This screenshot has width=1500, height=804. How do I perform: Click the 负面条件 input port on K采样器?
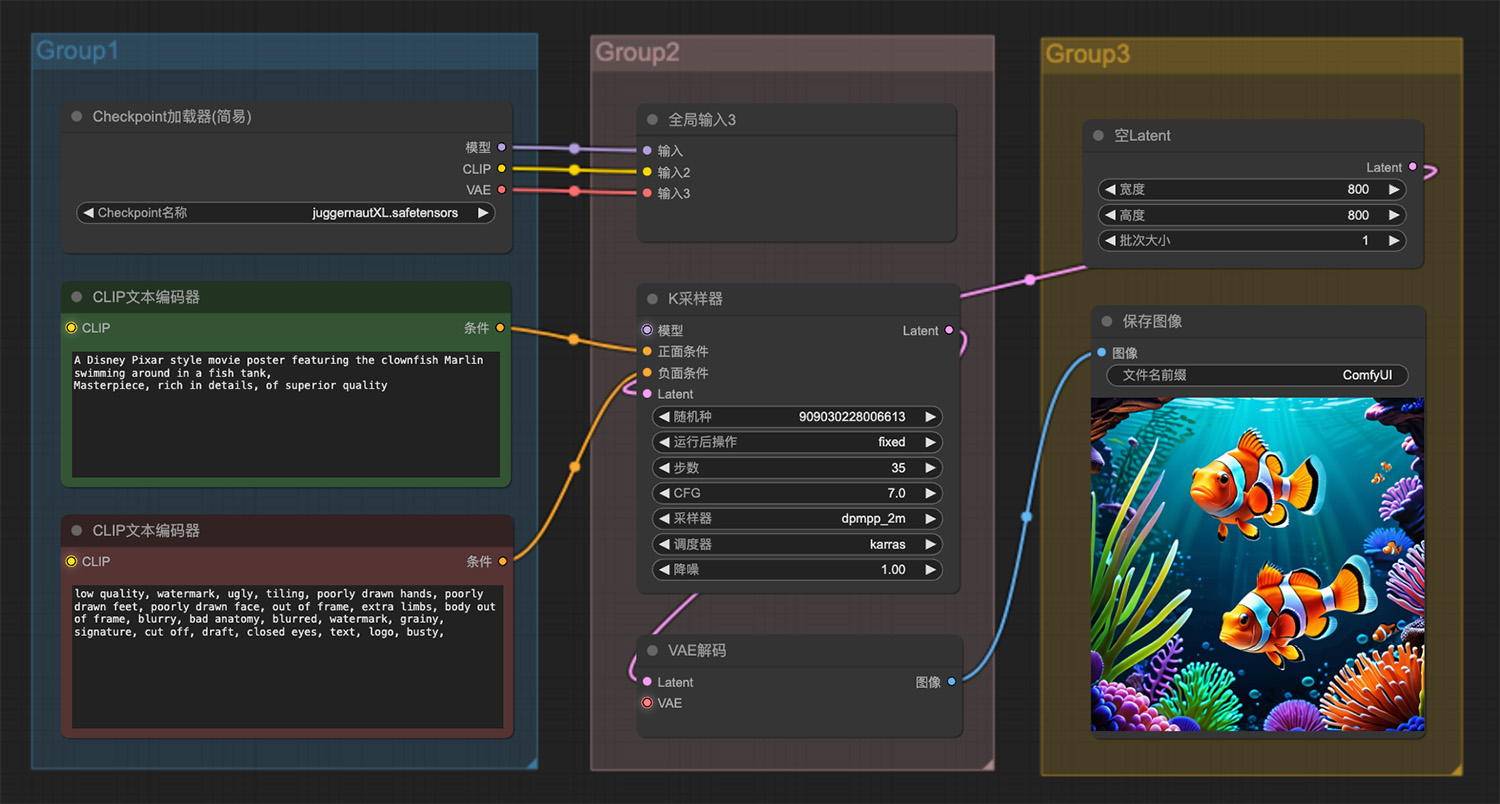pos(647,373)
